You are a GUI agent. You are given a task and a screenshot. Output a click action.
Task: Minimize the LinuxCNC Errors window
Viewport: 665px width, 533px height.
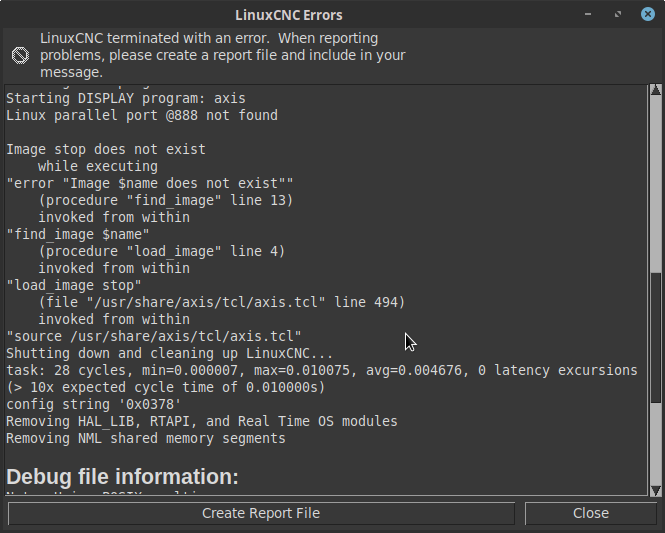pos(588,14)
